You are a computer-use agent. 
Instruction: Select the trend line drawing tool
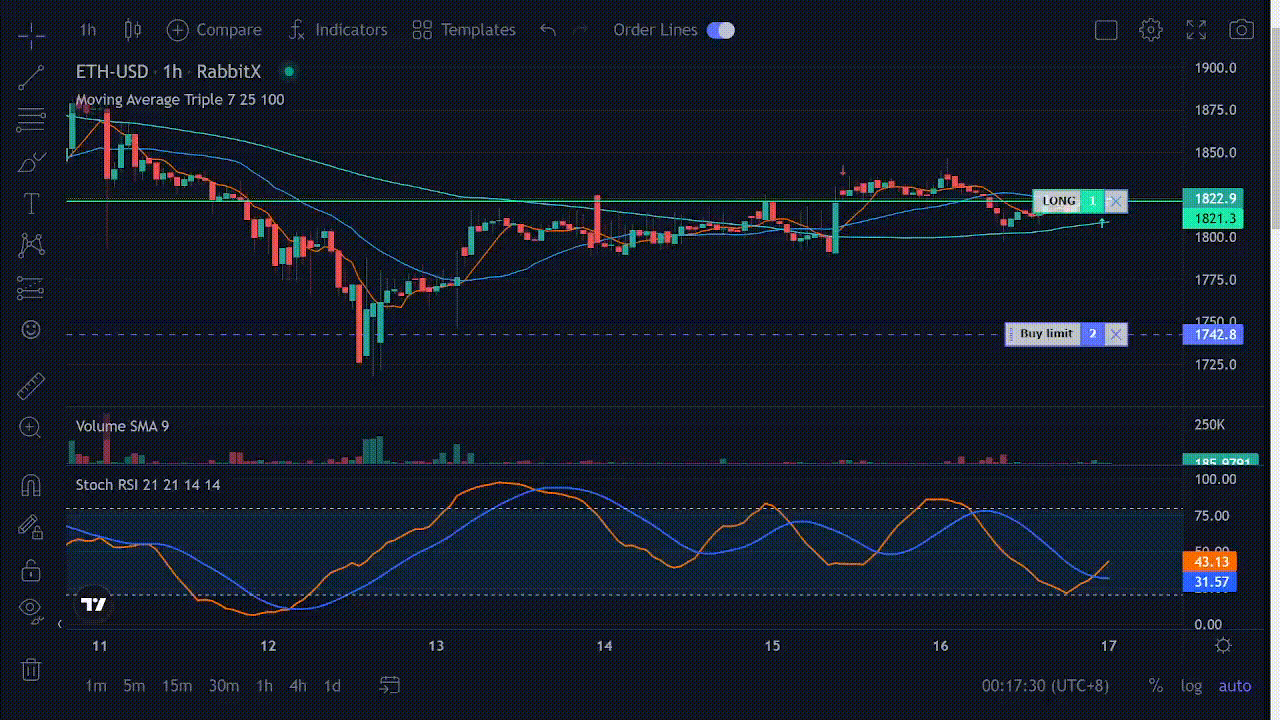tap(31, 77)
